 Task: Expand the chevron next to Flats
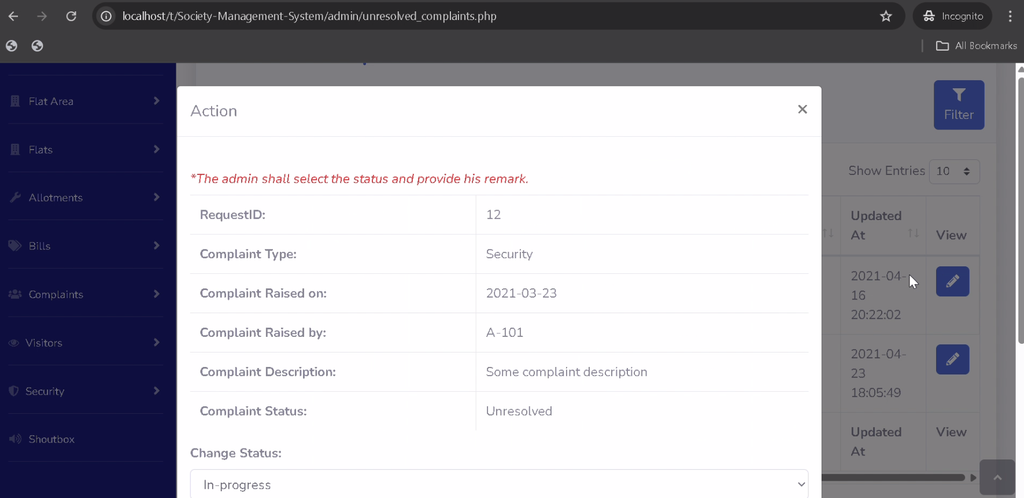(x=157, y=149)
